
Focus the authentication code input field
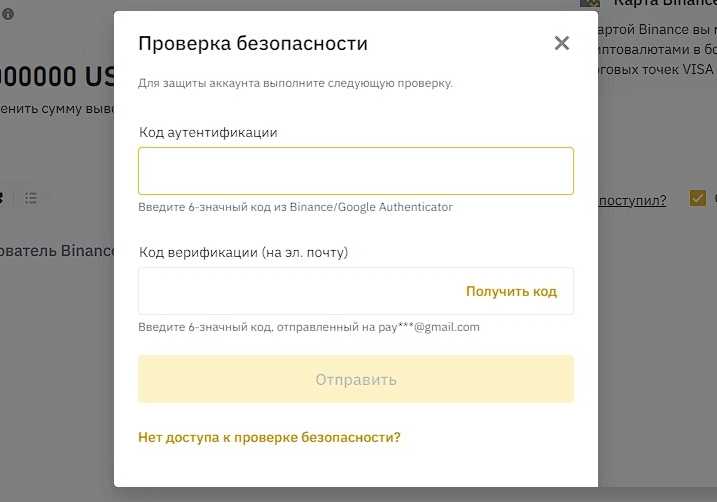(355, 171)
